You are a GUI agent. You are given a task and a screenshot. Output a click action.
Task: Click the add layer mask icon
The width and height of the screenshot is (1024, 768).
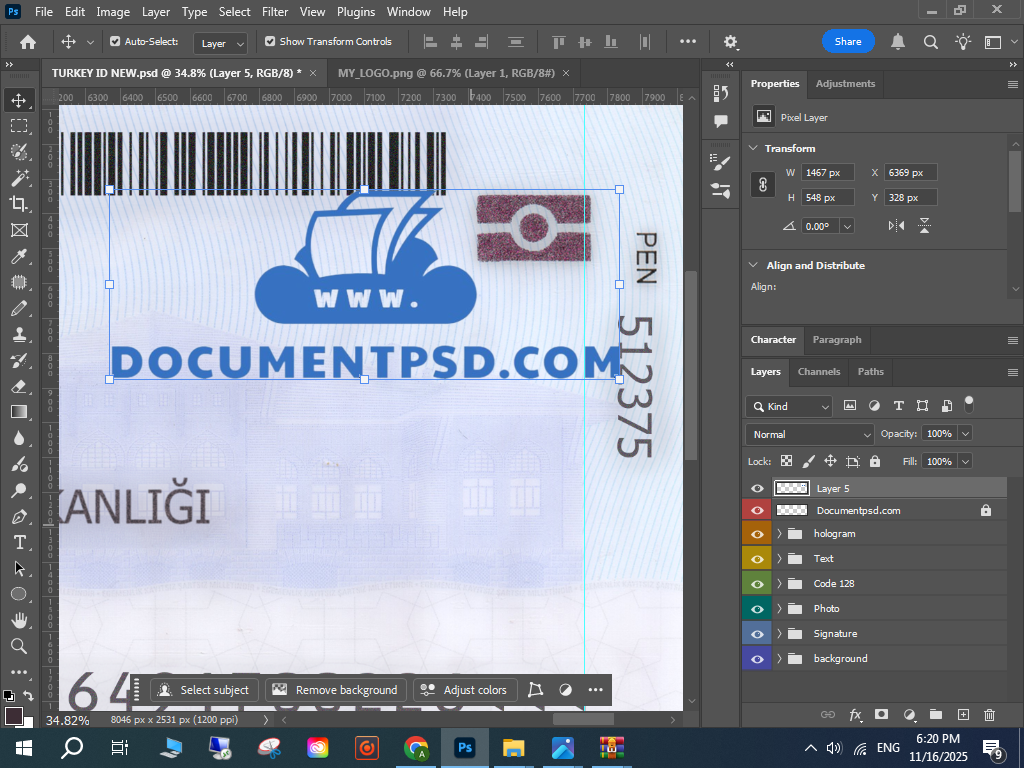(881, 715)
